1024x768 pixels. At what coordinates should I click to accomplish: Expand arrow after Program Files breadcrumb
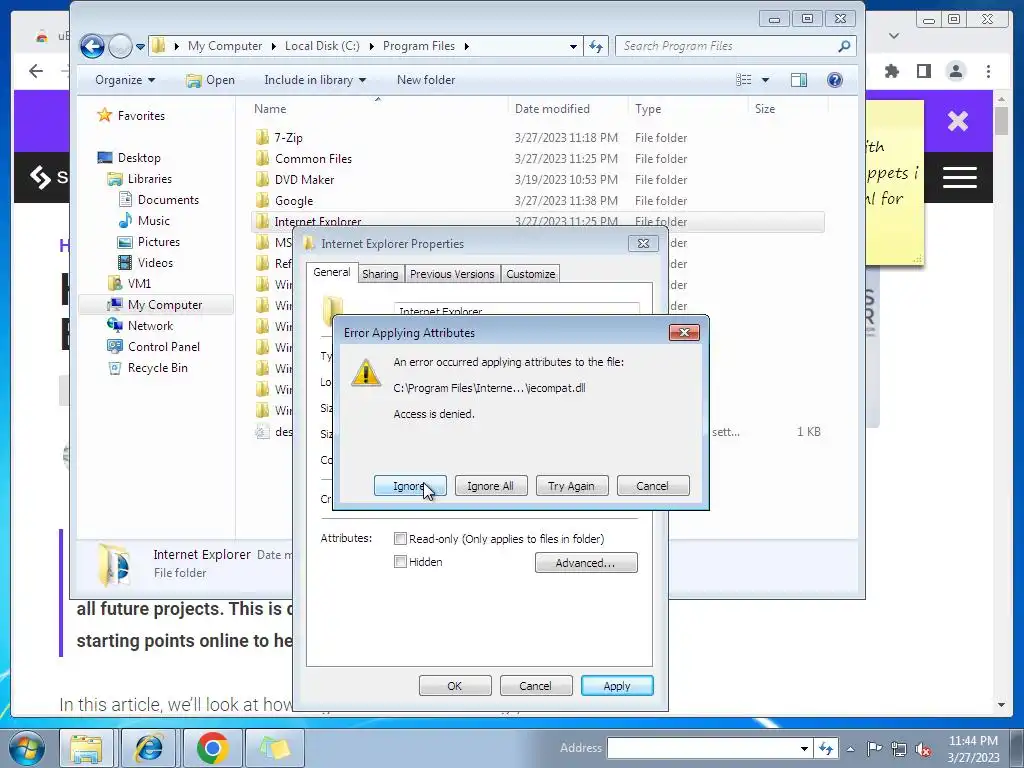(x=466, y=46)
